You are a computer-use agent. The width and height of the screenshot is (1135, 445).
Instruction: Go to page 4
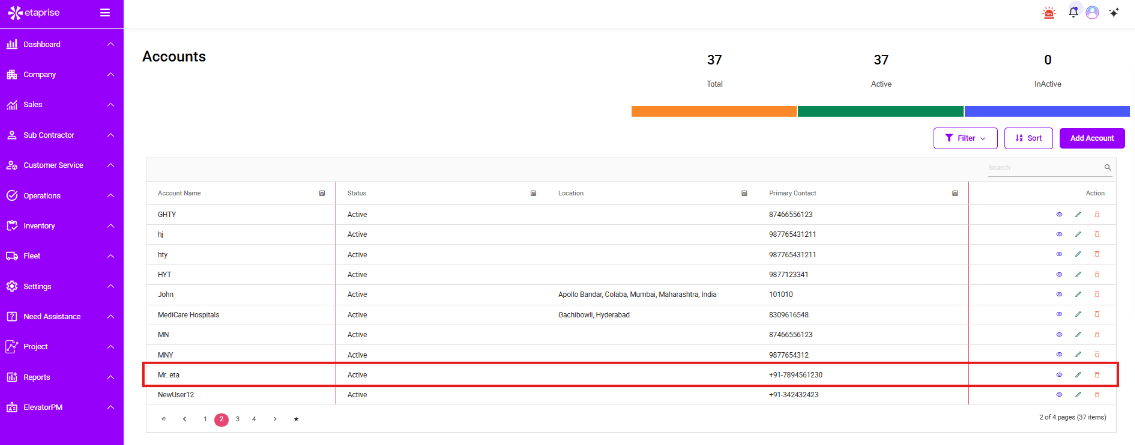[253, 419]
